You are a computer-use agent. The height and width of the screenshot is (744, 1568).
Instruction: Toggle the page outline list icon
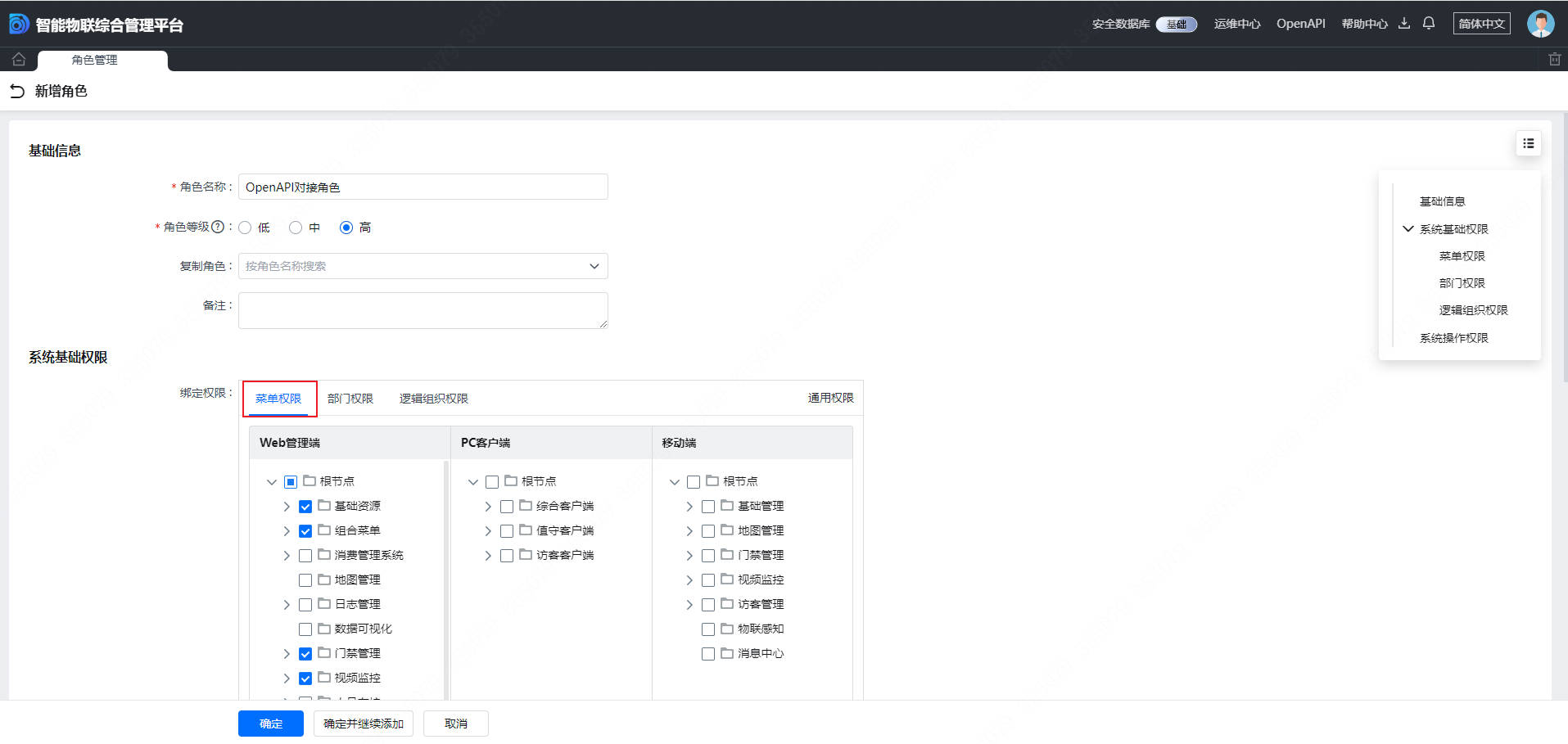[x=1528, y=144]
